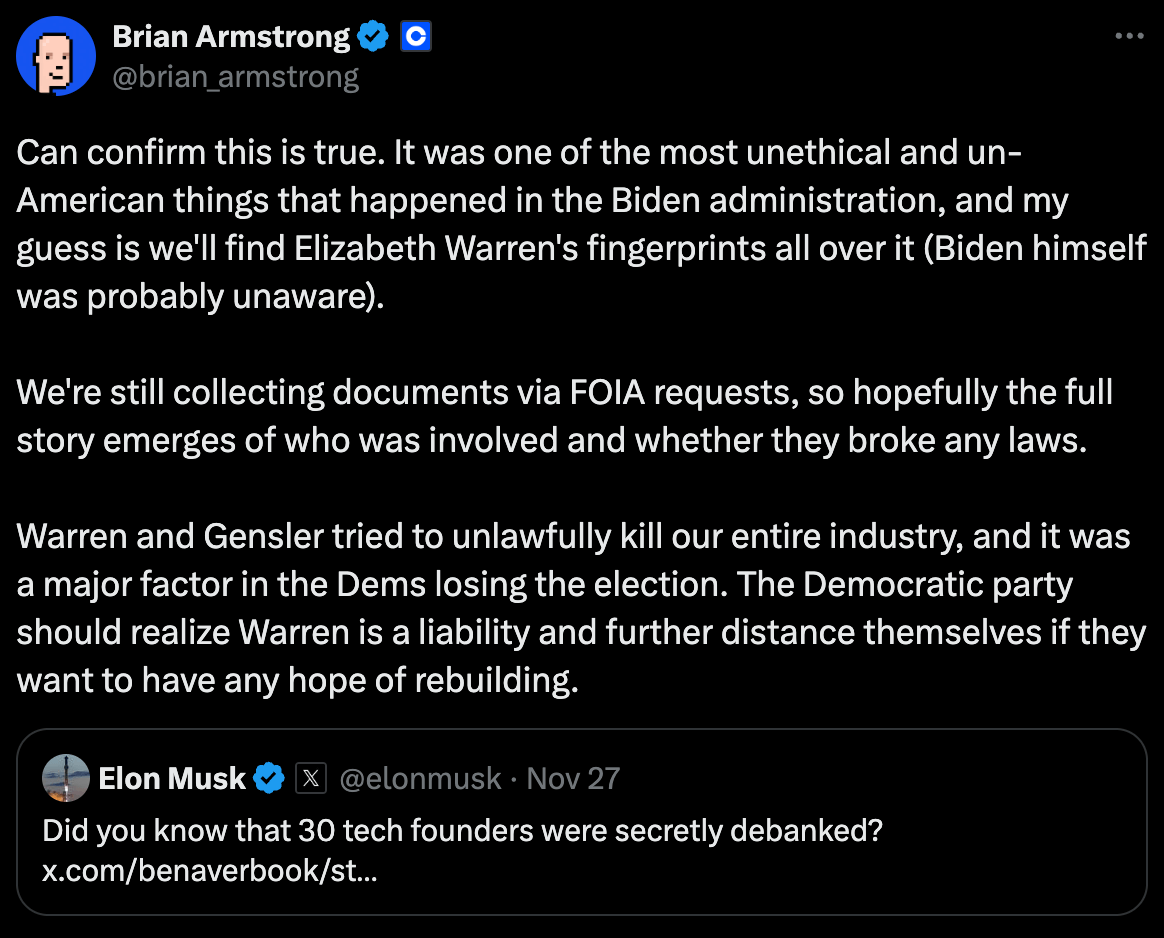Click the Coinbase affiliation badge
This screenshot has width=1164, height=938.
coord(414,37)
